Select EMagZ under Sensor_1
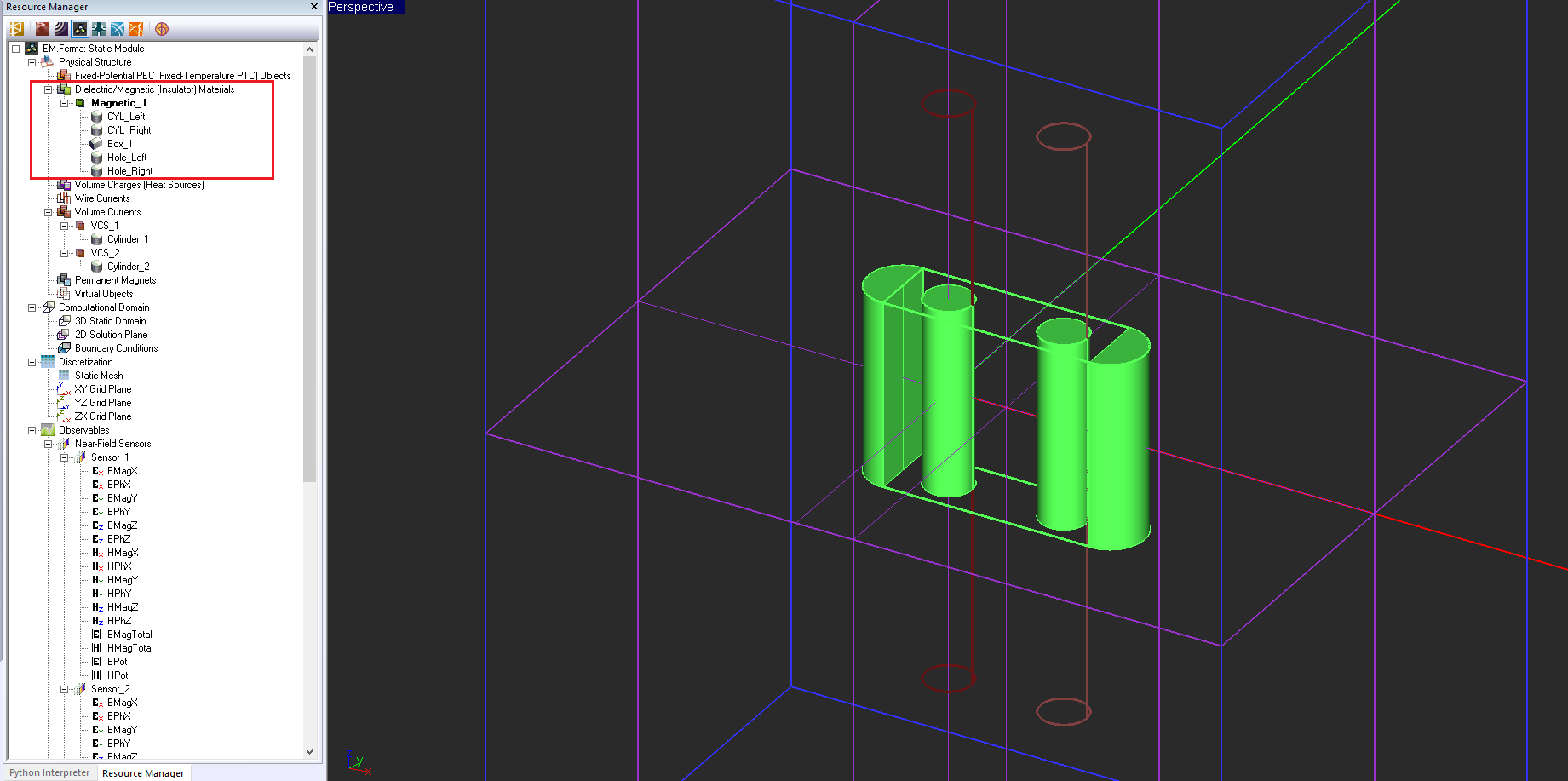 click(123, 525)
